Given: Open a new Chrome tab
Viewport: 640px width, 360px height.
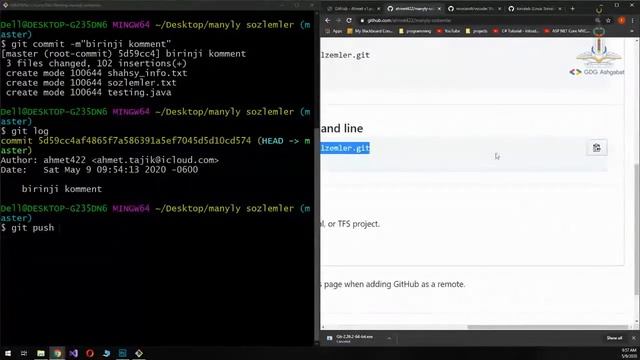Looking at the screenshot, I should (573, 9).
